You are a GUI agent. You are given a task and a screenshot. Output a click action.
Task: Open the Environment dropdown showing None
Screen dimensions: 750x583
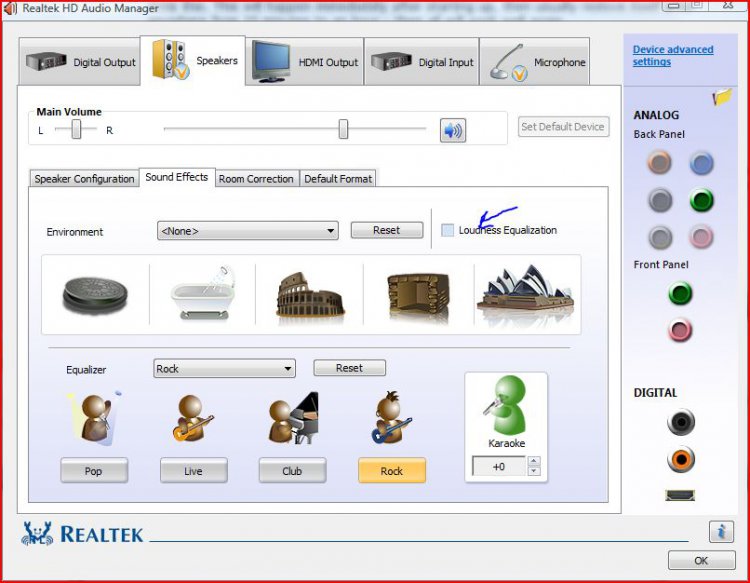pos(248,231)
